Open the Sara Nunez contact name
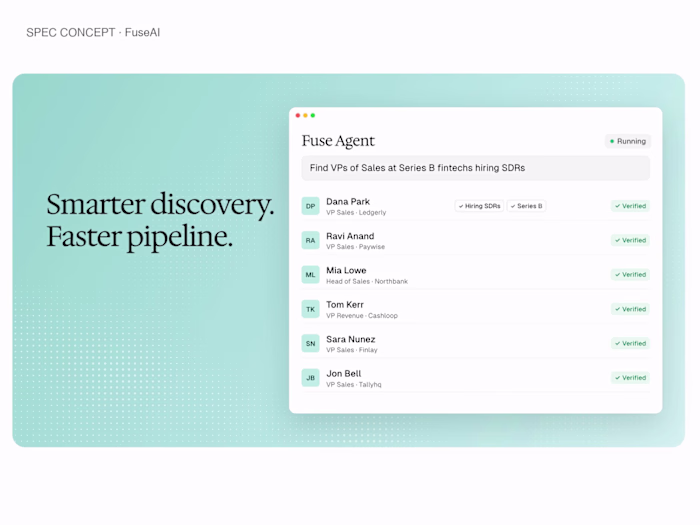 (350, 339)
